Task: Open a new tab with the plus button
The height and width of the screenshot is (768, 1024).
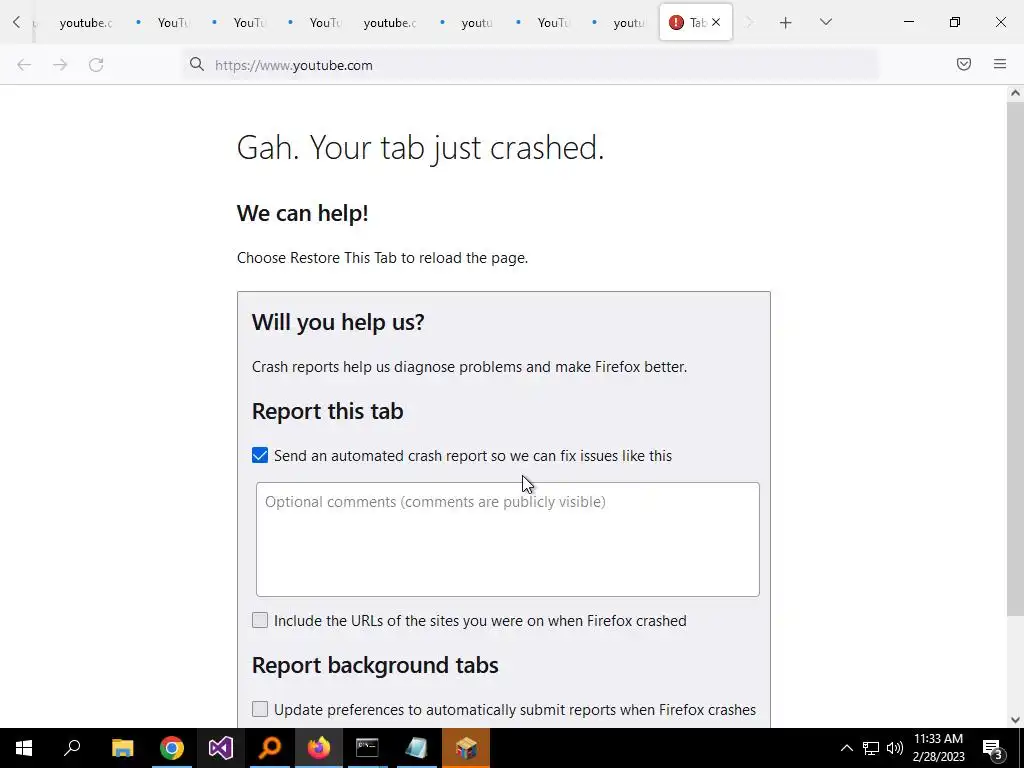Action: (x=786, y=23)
